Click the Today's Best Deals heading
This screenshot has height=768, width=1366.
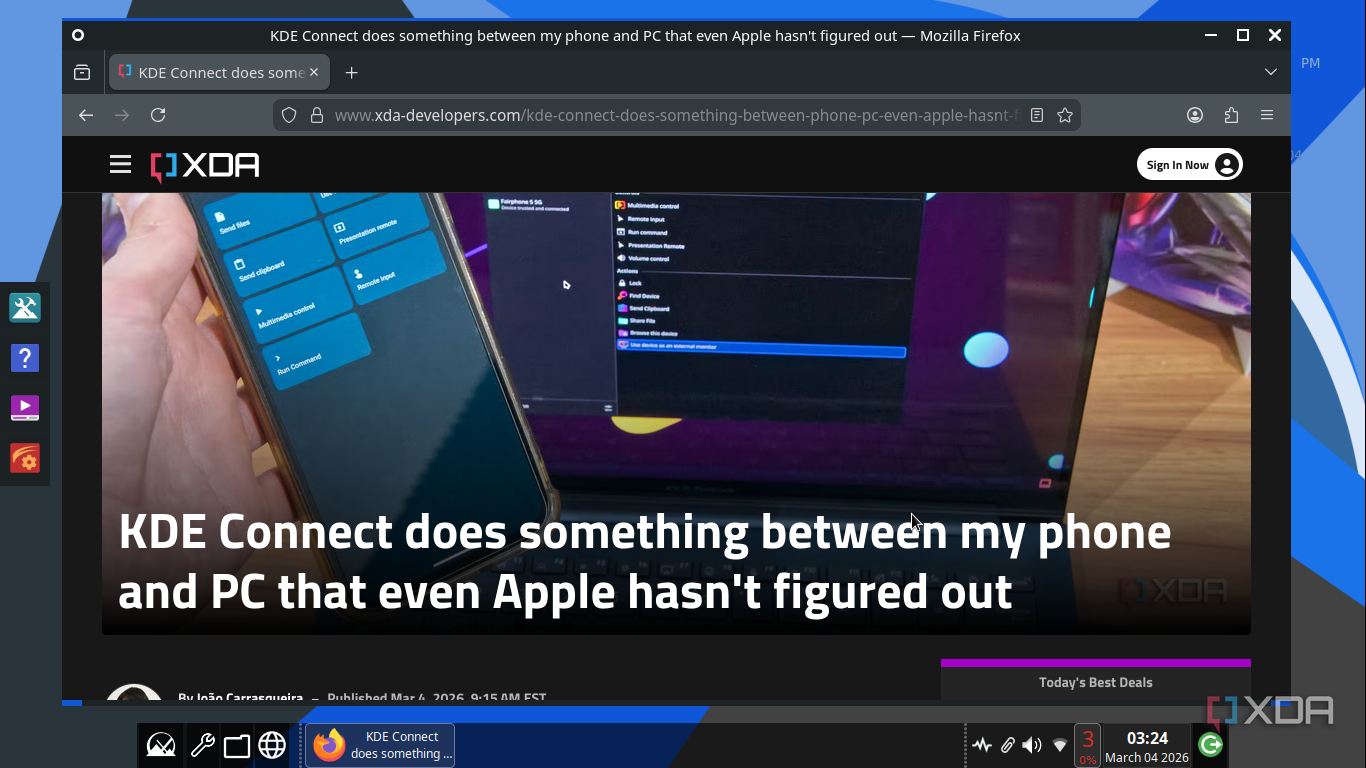[1096, 682]
